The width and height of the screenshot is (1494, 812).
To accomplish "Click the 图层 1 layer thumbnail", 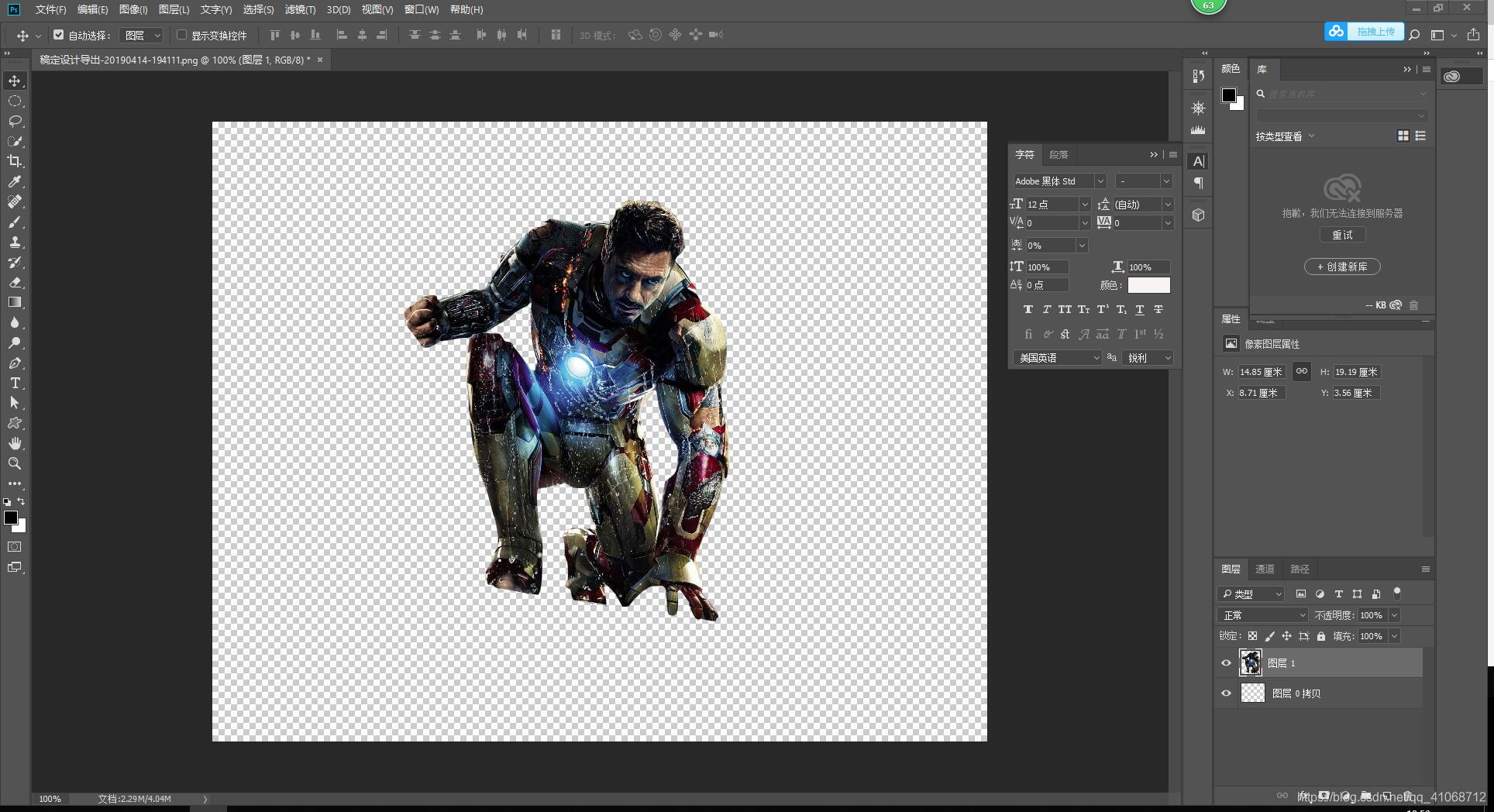I will coord(1251,662).
